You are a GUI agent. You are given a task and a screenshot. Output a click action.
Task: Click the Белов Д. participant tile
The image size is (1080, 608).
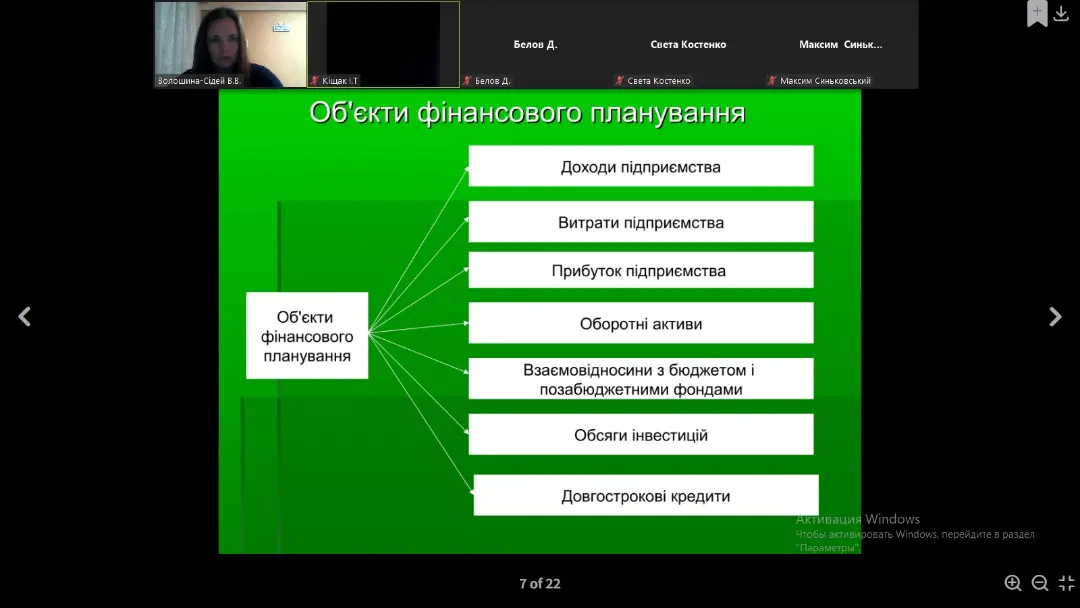coord(535,44)
